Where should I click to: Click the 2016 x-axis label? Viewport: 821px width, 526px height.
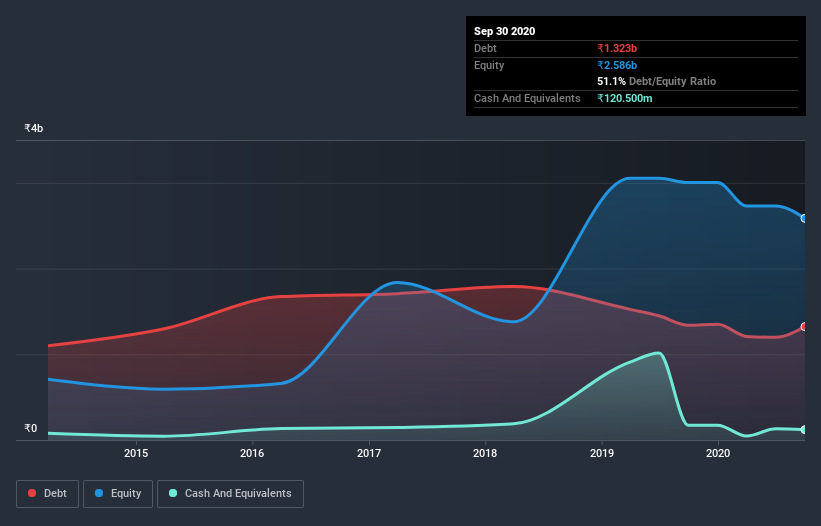pos(252,453)
